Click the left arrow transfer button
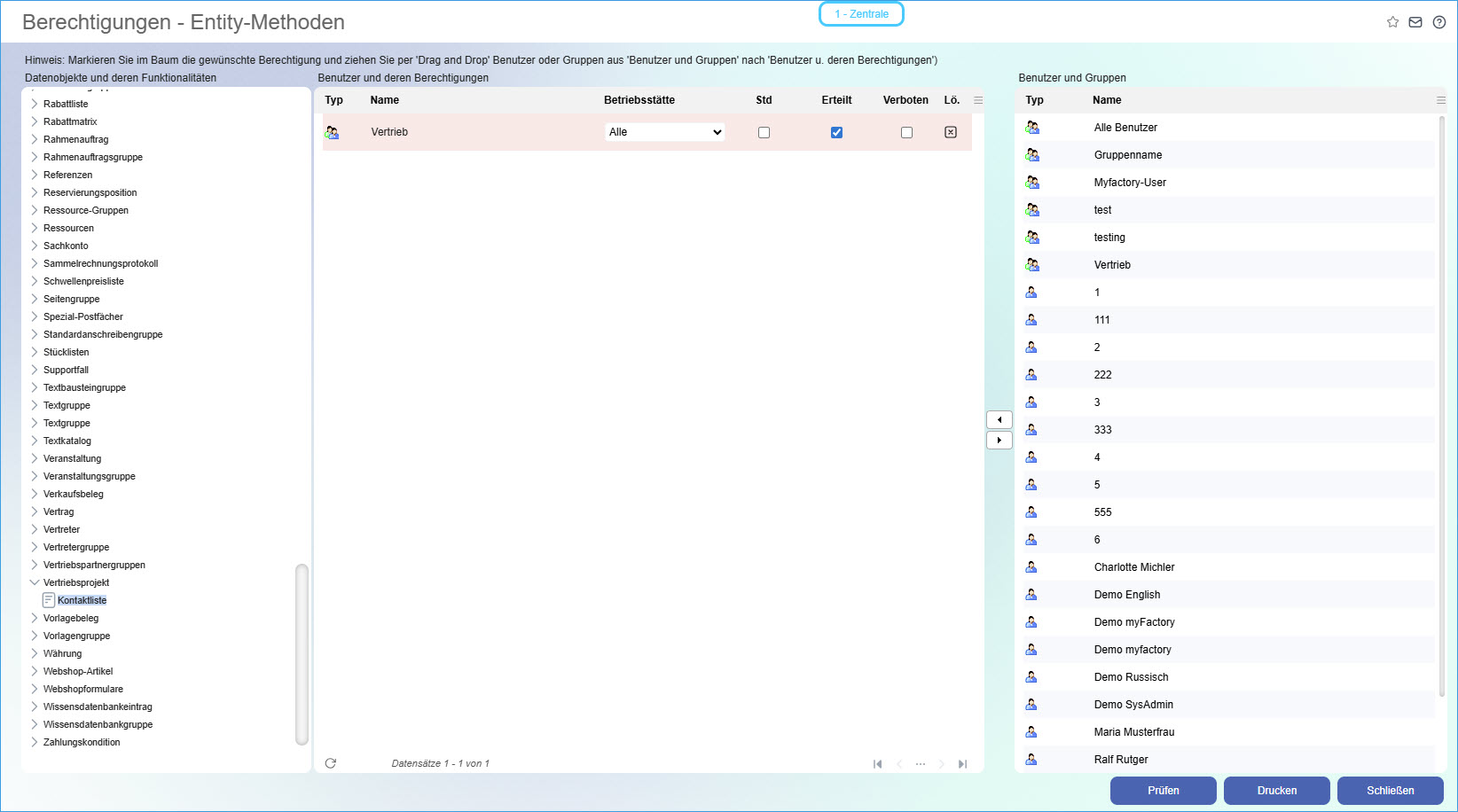The width and height of the screenshot is (1458, 812). point(999,420)
